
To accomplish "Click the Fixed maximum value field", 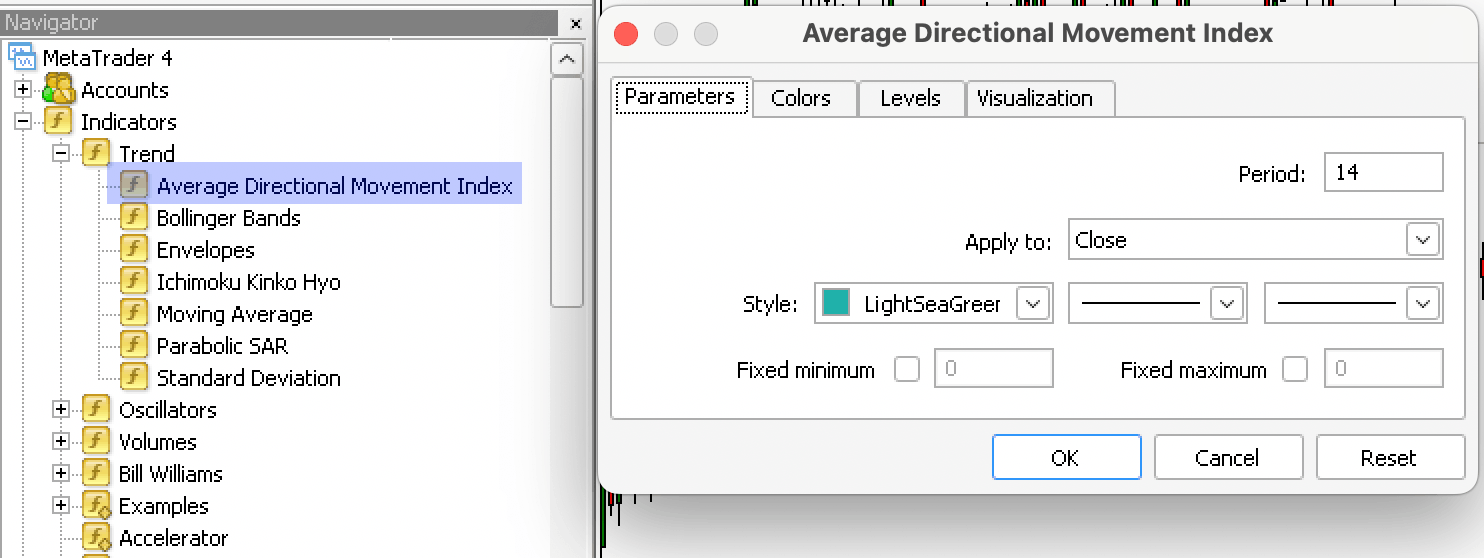I will [1383, 368].
